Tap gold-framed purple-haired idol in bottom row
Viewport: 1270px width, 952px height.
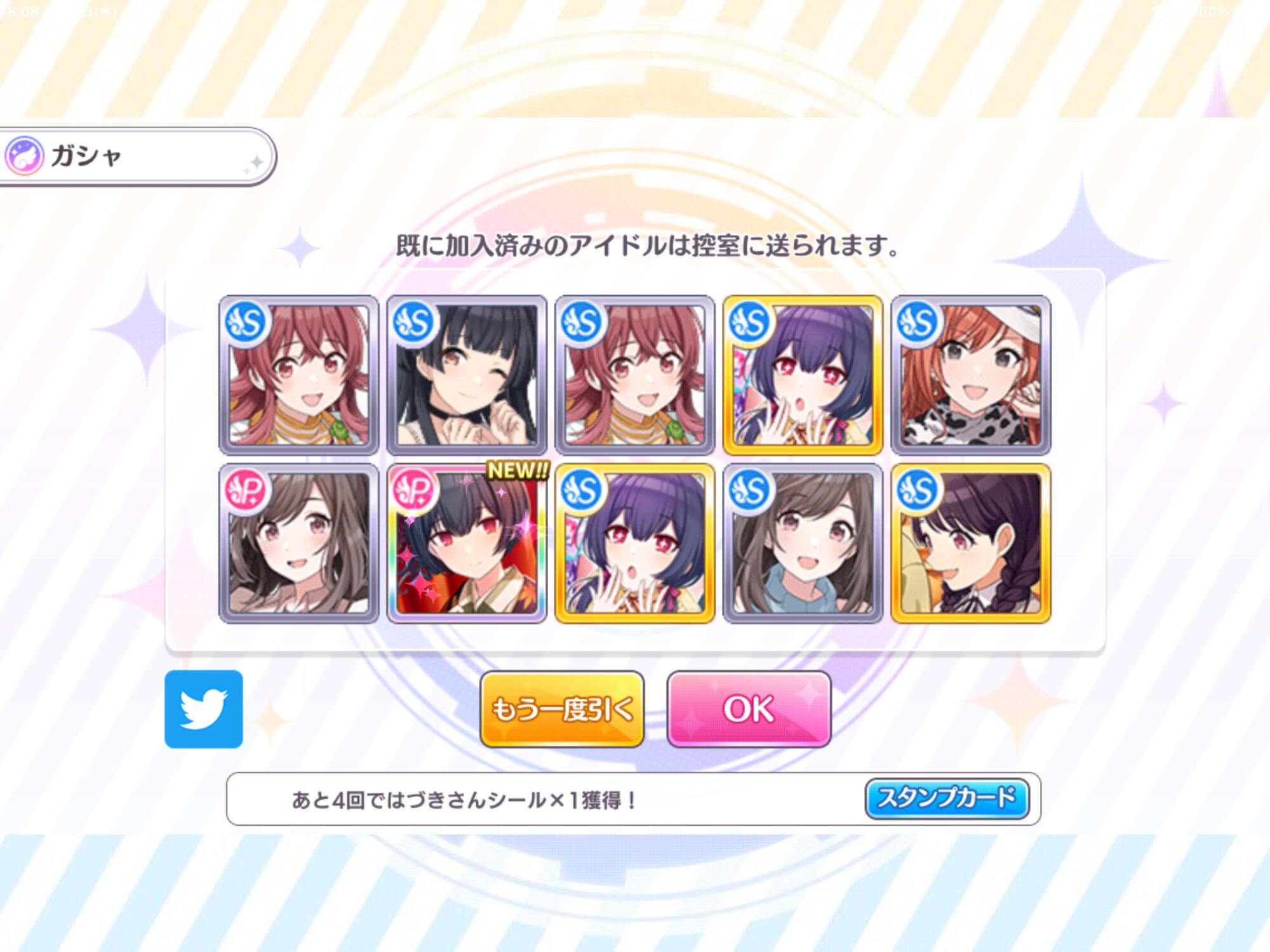click(x=635, y=543)
